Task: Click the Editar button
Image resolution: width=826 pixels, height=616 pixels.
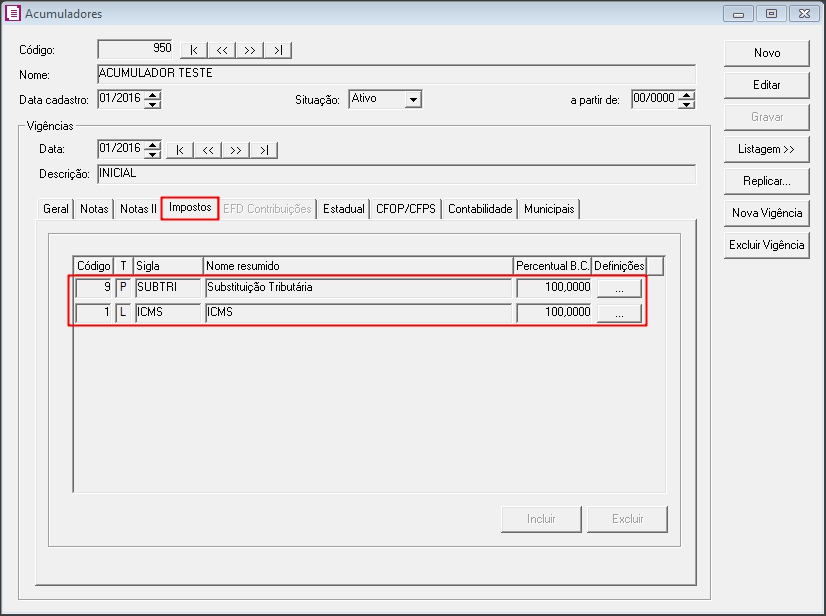Action: [x=766, y=85]
